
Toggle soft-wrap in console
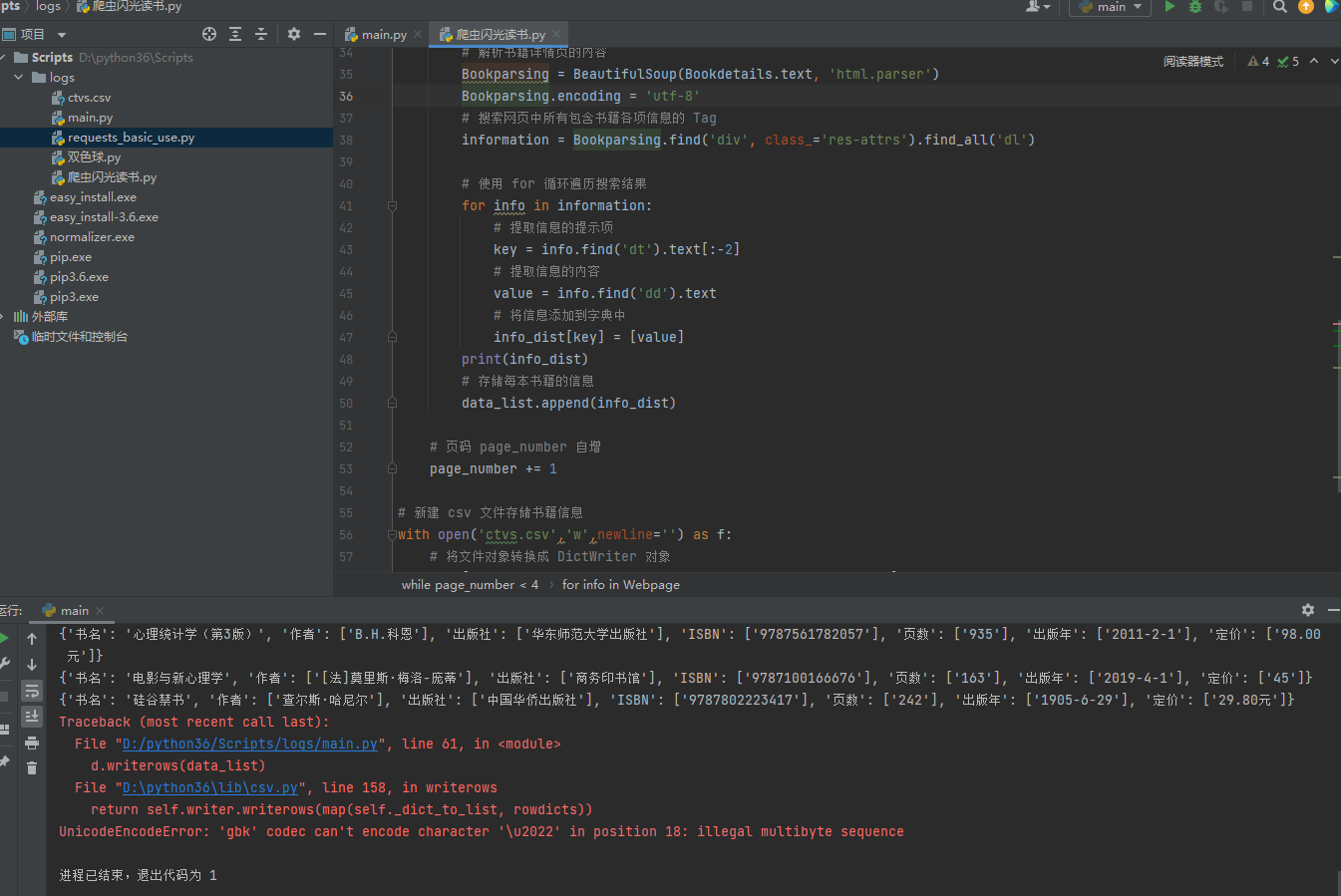[x=32, y=690]
